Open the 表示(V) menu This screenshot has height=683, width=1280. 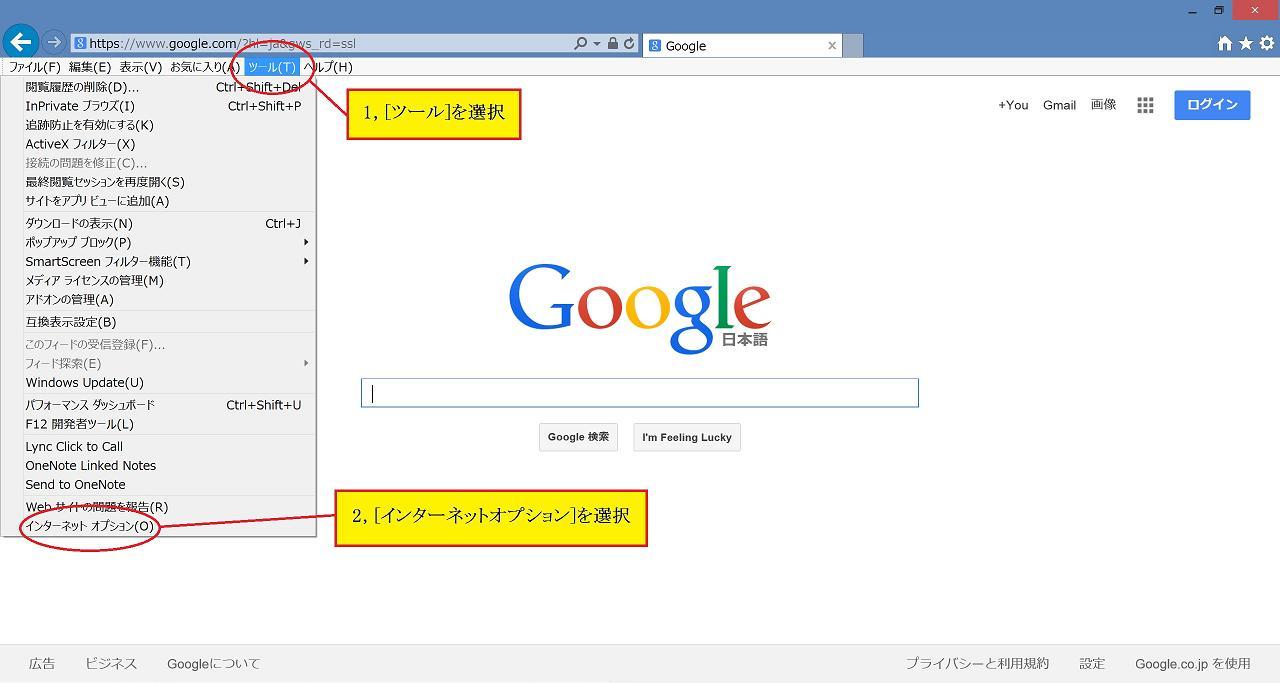click(141, 67)
